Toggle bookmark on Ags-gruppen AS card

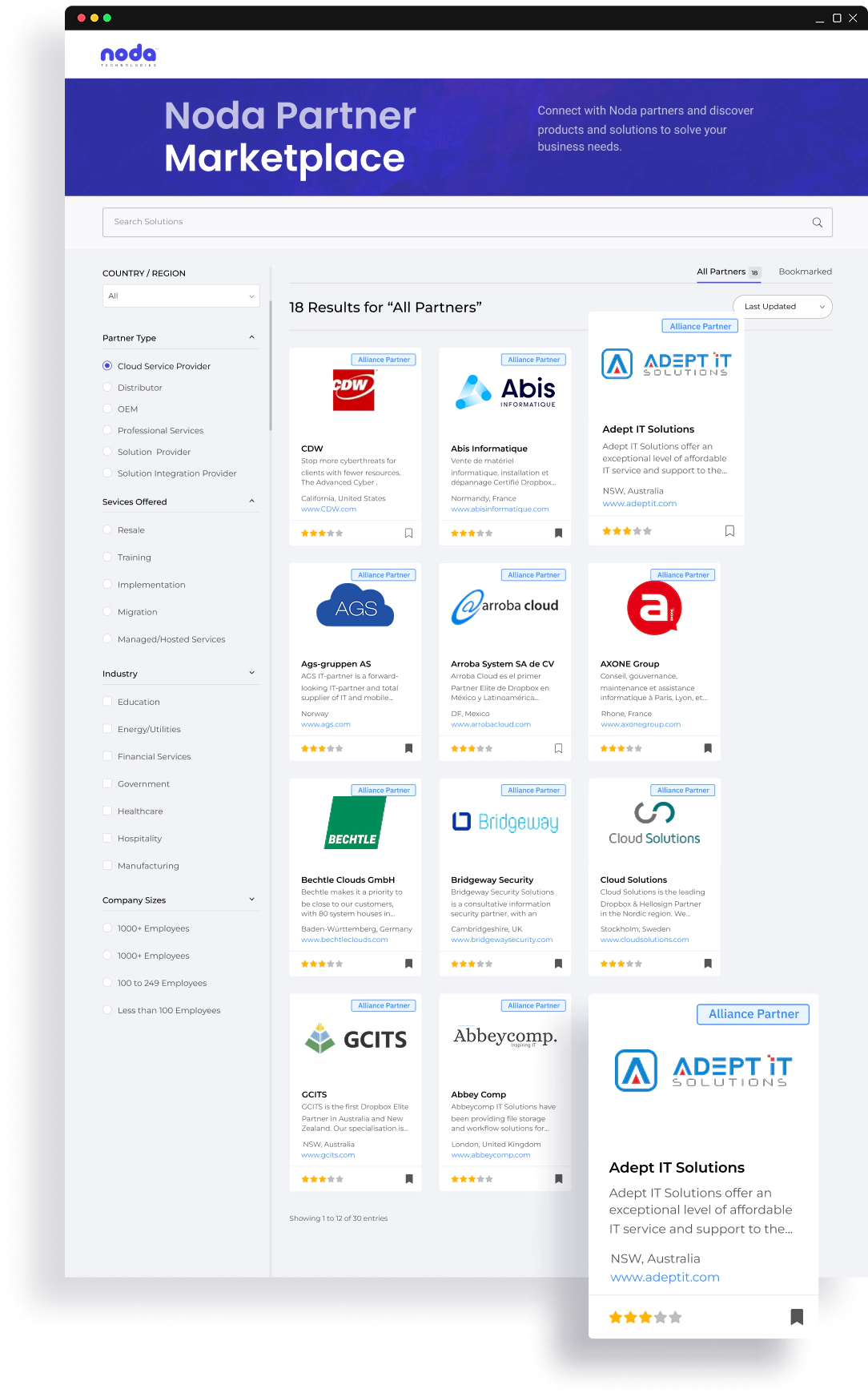[408, 748]
